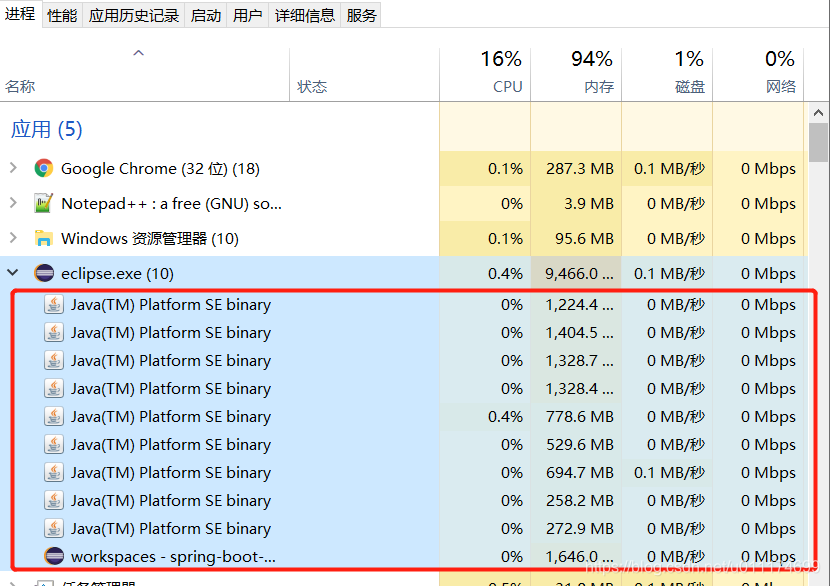Select the Google Chrome (32 位) (18) row
This screenshot has width=830, height=586.
[x=404, y=168]
